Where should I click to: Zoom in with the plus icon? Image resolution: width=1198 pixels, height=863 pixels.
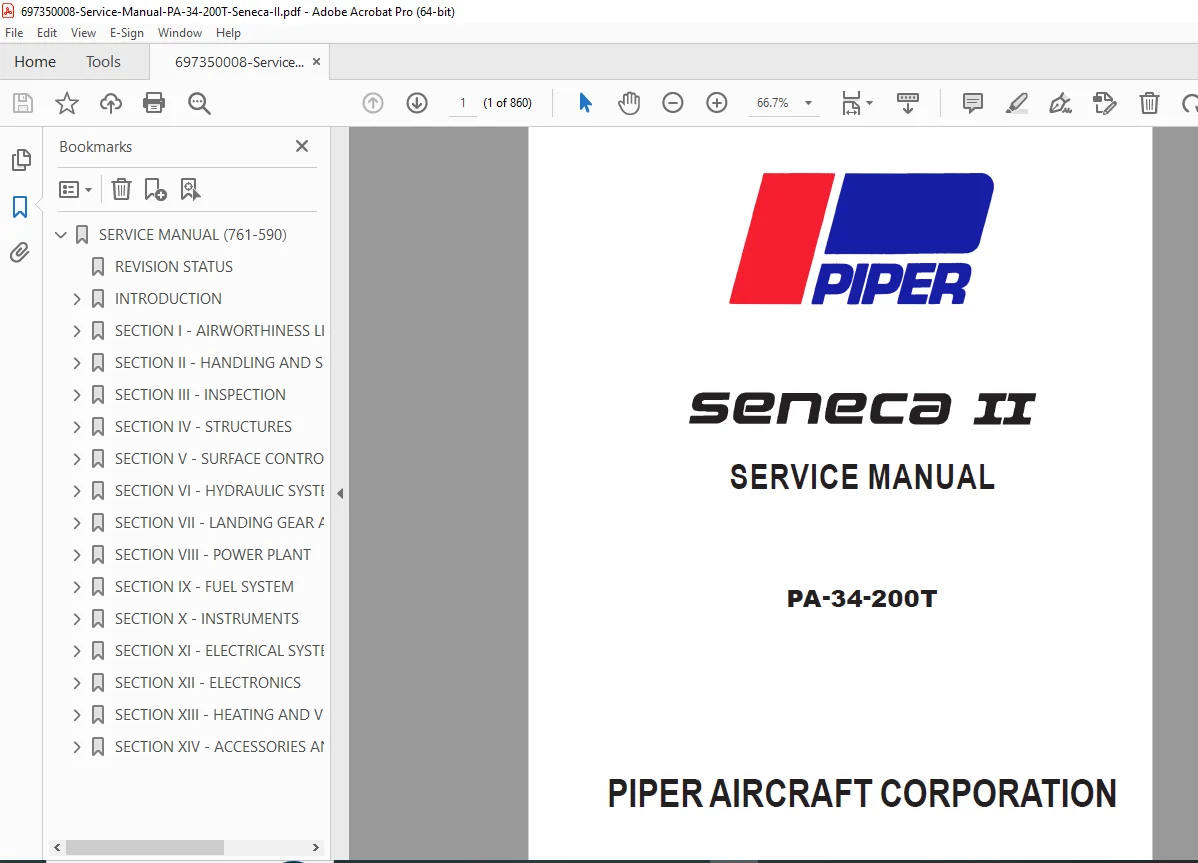[x=717, y=103]
